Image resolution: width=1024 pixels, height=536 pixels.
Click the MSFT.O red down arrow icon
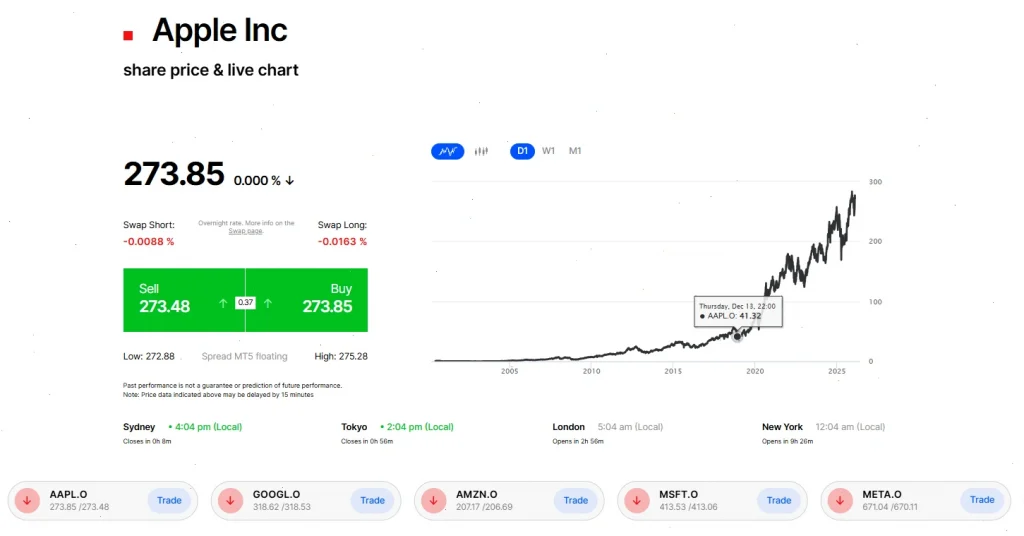click(x=638, y=500)
